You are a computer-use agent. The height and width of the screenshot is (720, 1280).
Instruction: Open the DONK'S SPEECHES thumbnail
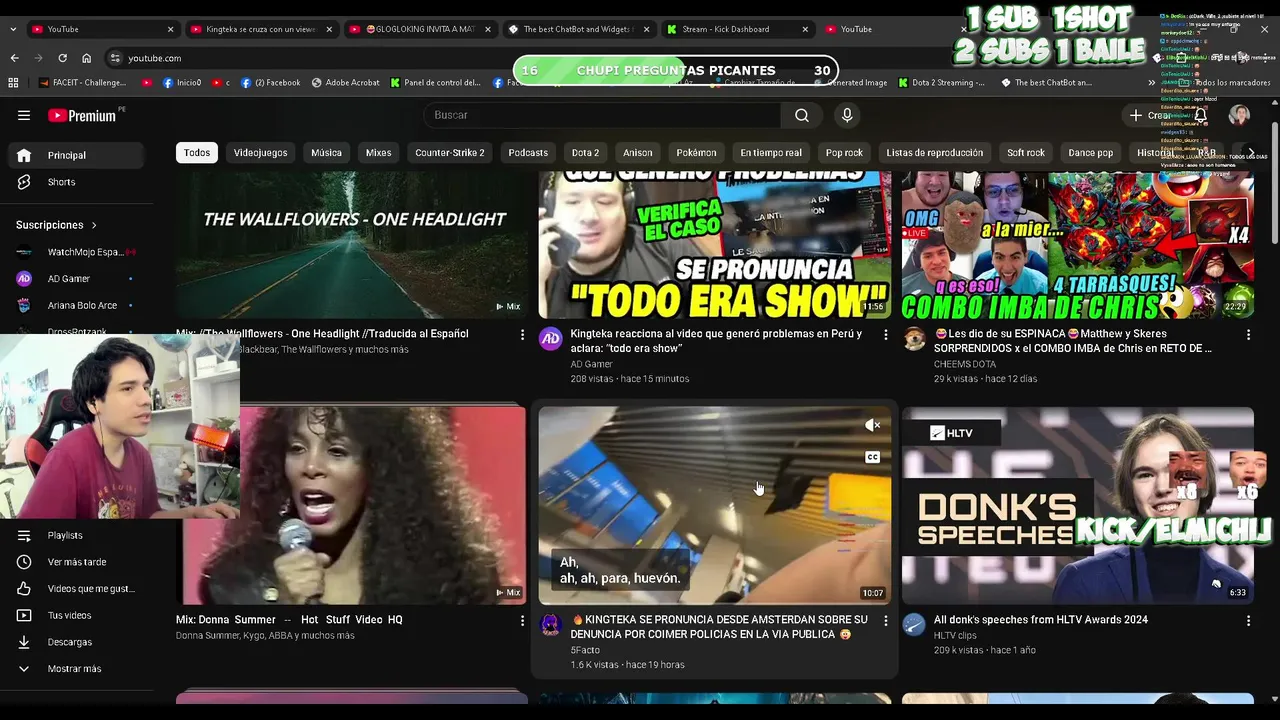tap(1078, 505)
